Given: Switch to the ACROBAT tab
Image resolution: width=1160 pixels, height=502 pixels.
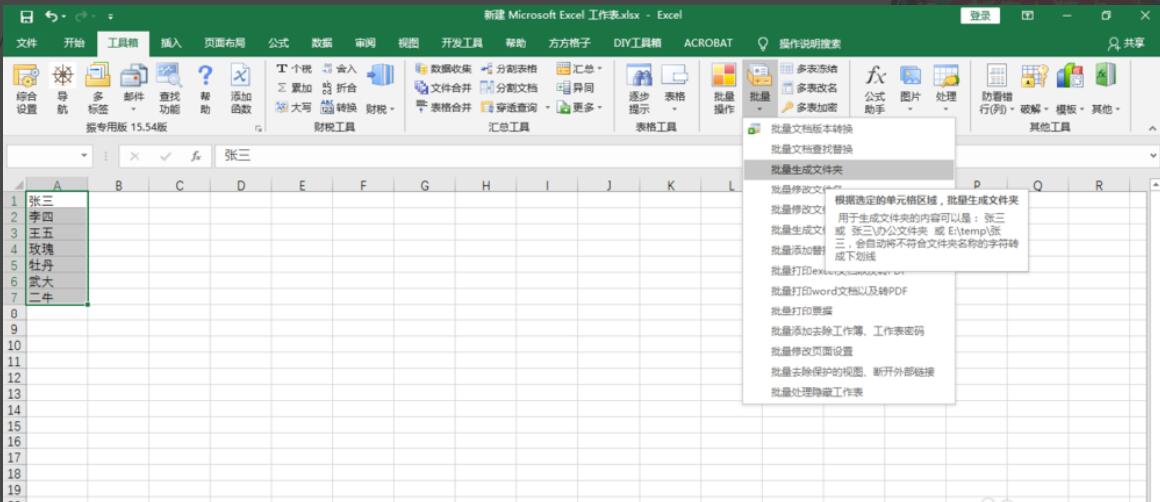Looking at the screenshot, I should (708, 44).
